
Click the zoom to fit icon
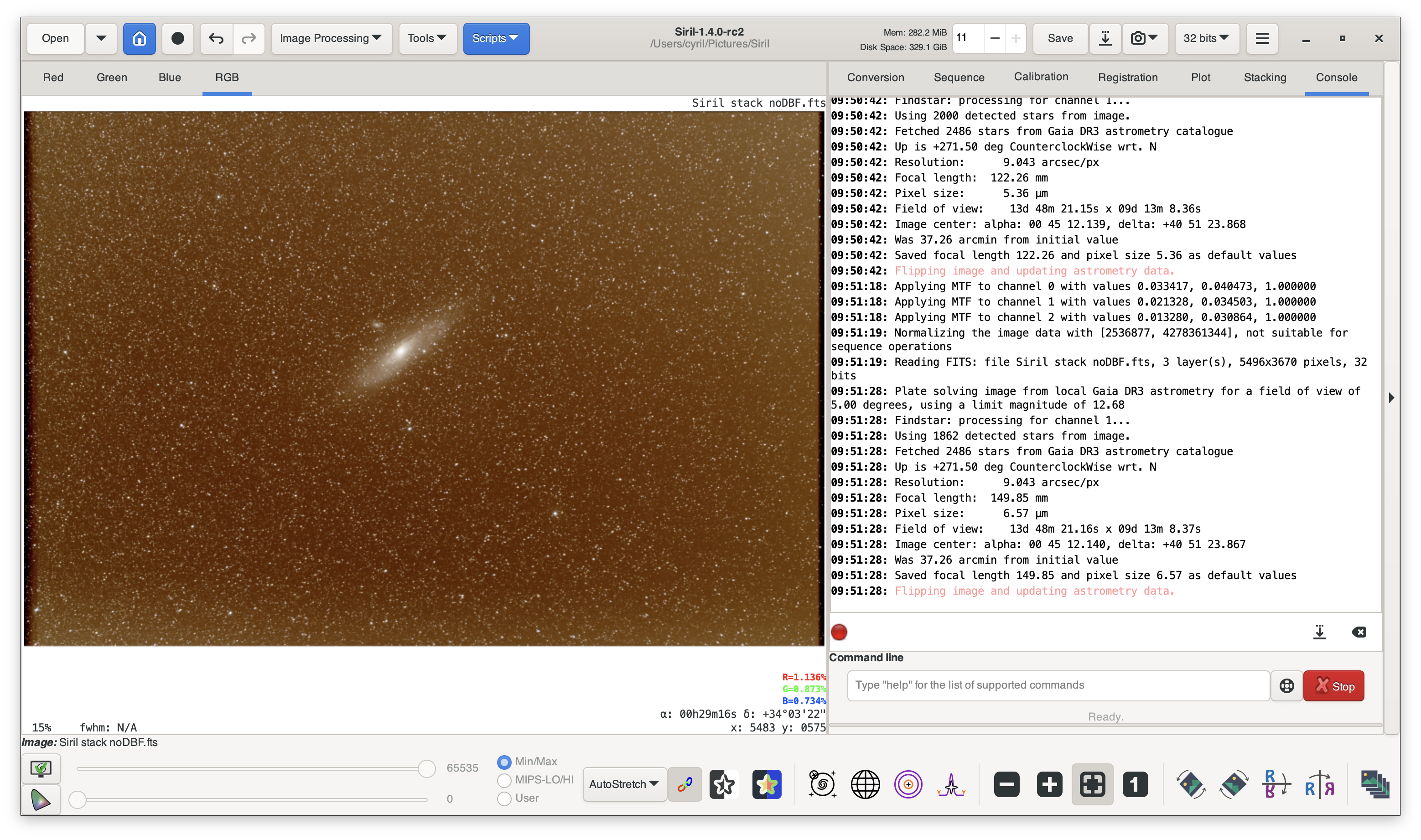tap(1092, 784)
